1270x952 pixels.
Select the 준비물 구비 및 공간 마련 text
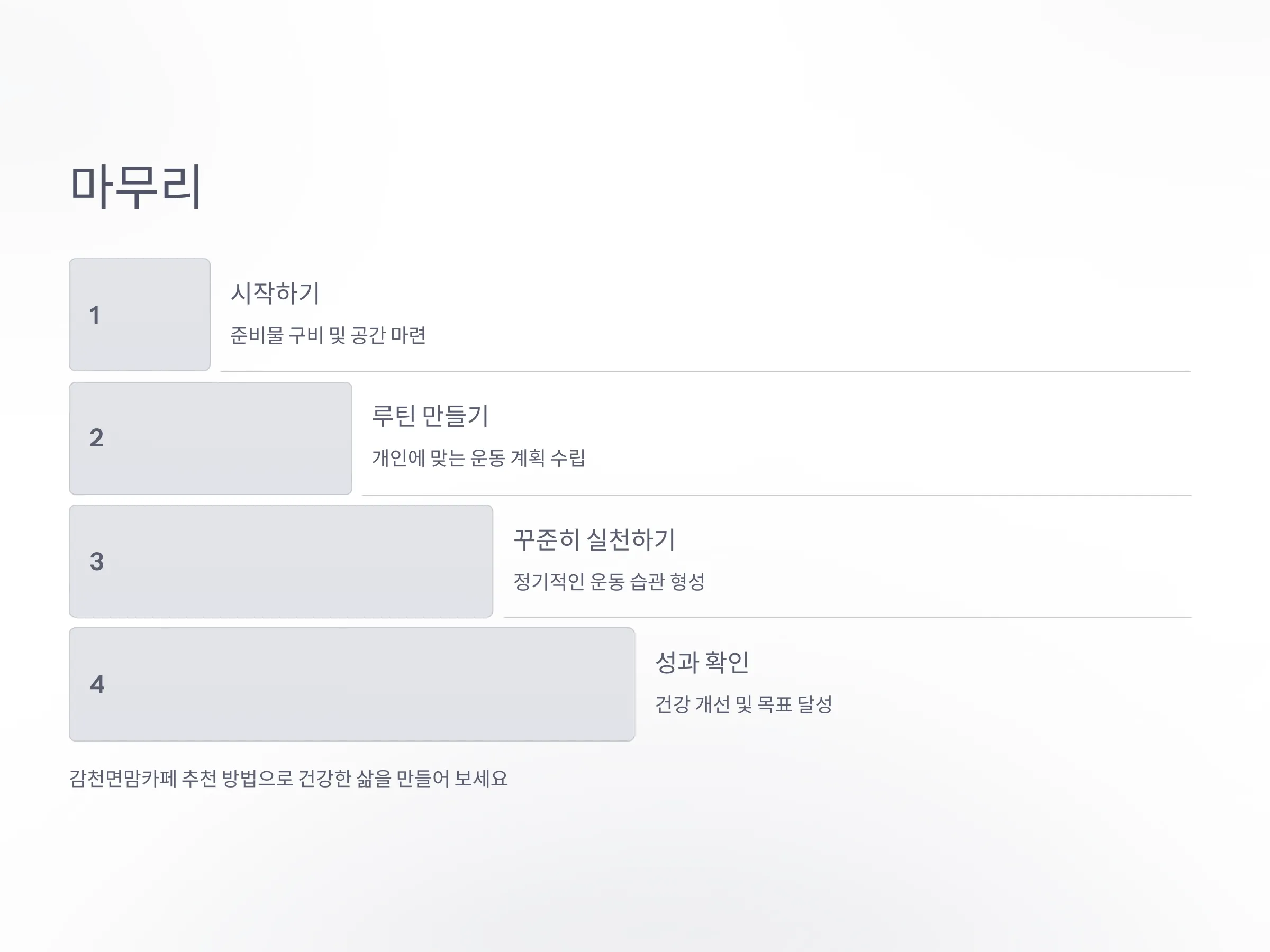click(328, 335)
